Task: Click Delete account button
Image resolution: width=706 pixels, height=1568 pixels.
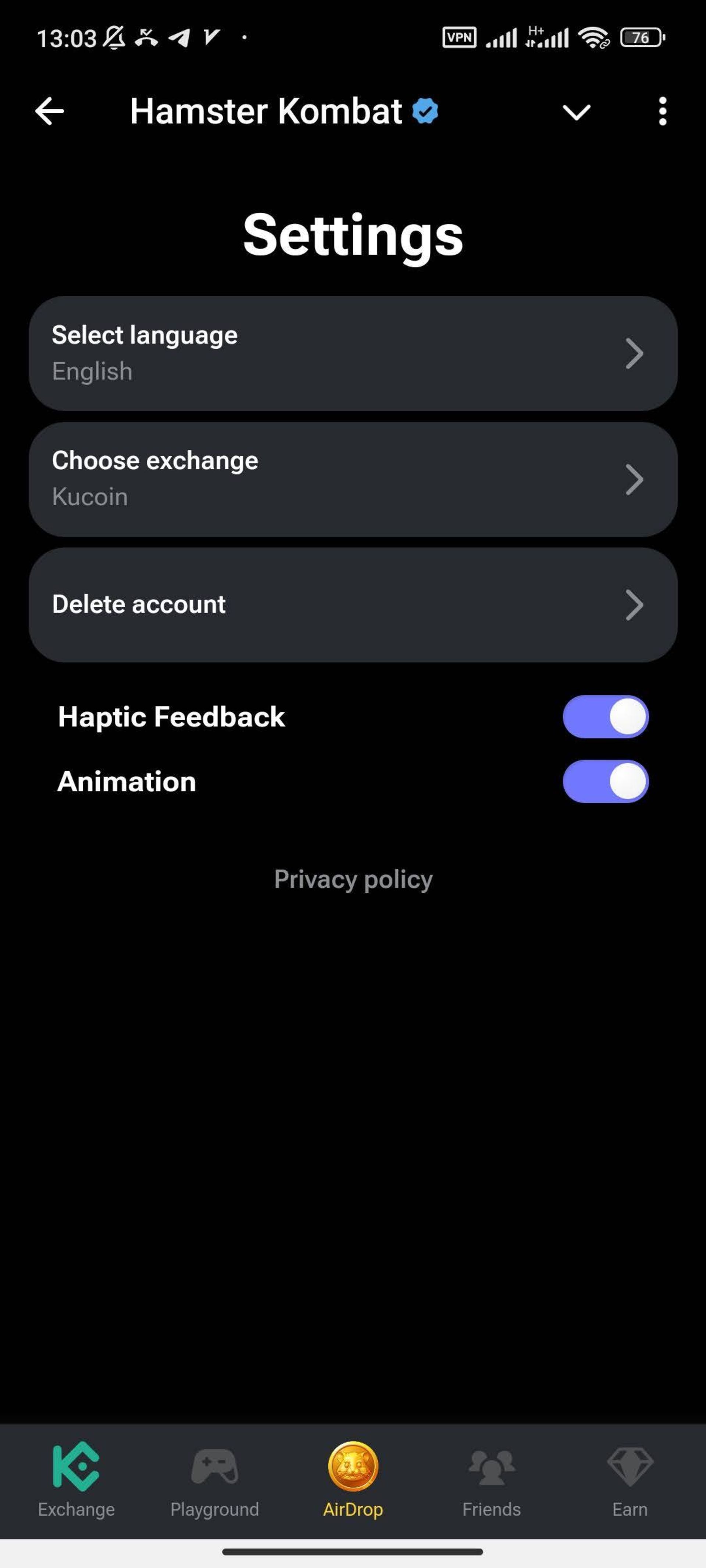Action: [x=353, y=604]
